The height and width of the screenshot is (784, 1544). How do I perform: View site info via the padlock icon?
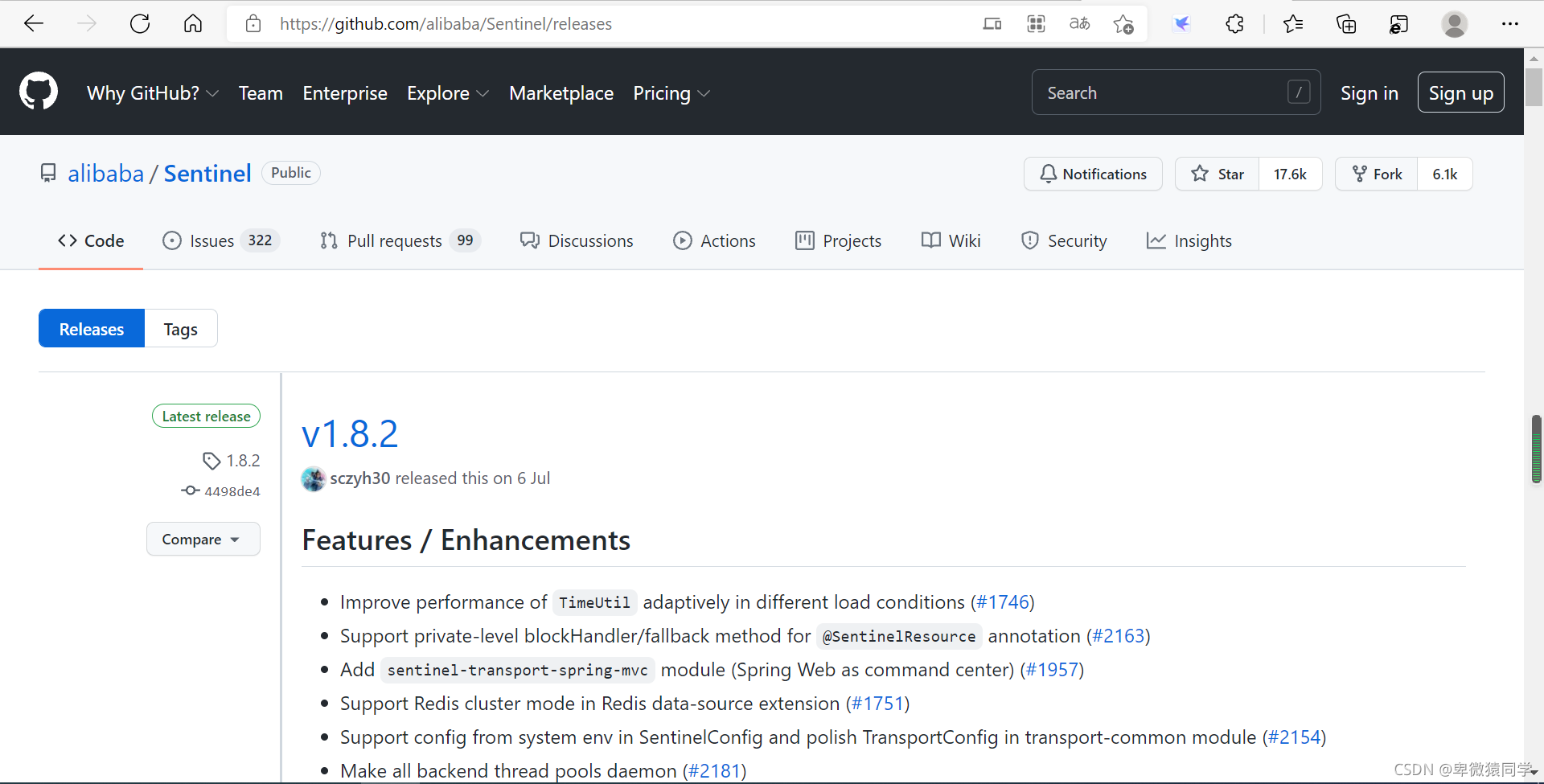(x=253, y=24)
